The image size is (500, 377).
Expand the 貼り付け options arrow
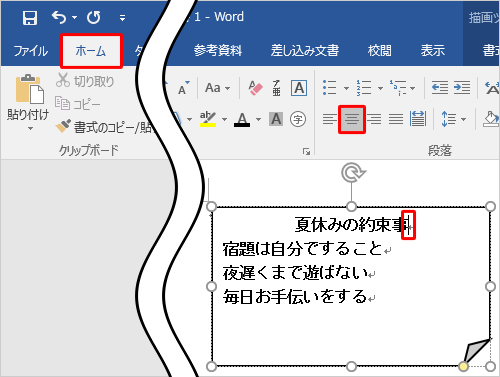(x=30, y=128)
